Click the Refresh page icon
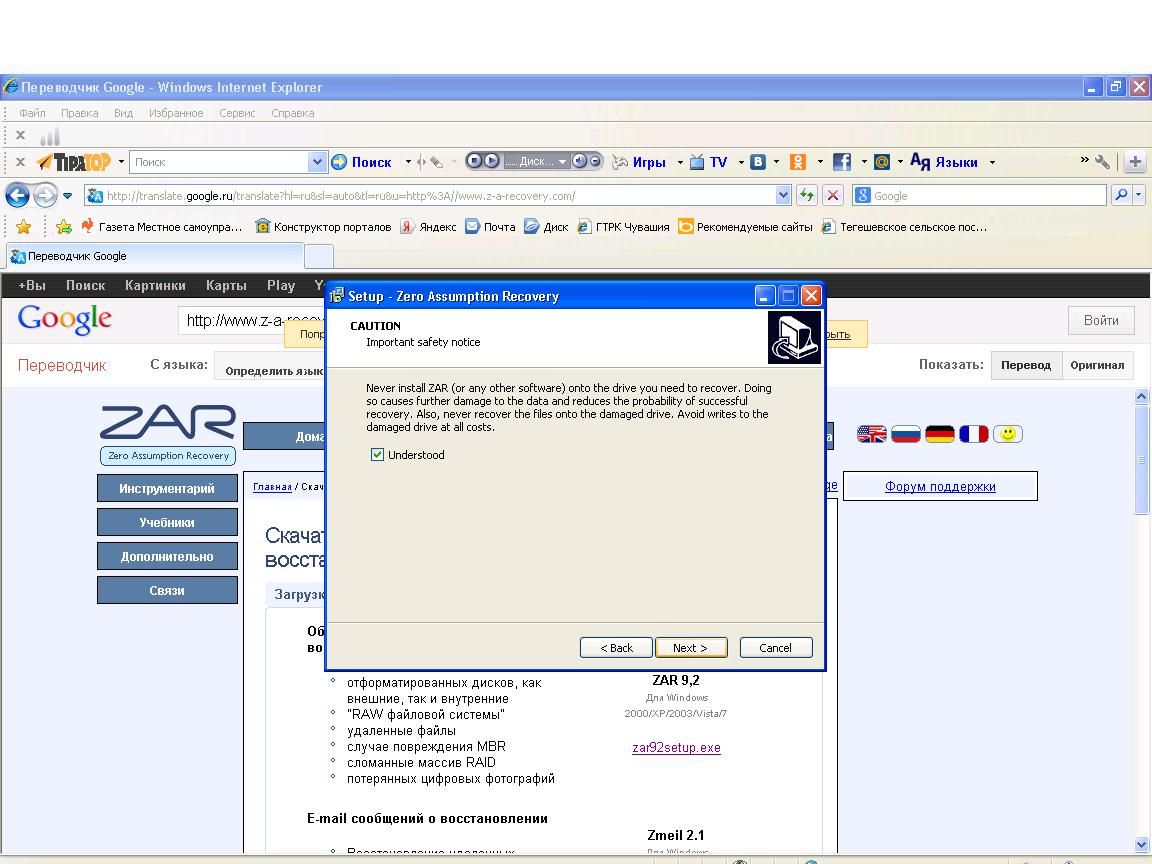Viewport: 1152px width, 864px height. click(x=807, y=195)
